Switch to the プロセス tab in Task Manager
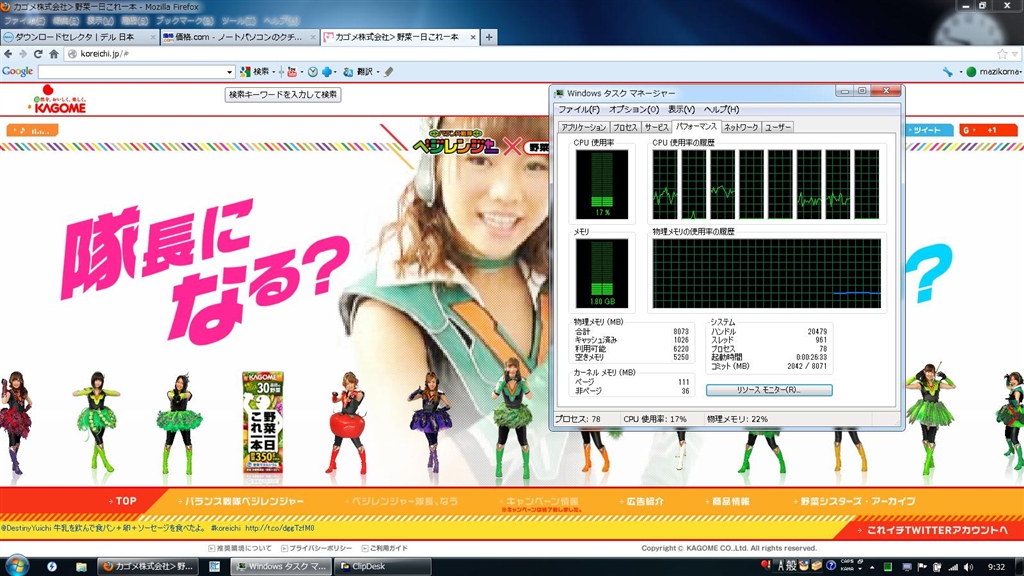The width and height of the screenshot is (1024, 576). (625, 128)
